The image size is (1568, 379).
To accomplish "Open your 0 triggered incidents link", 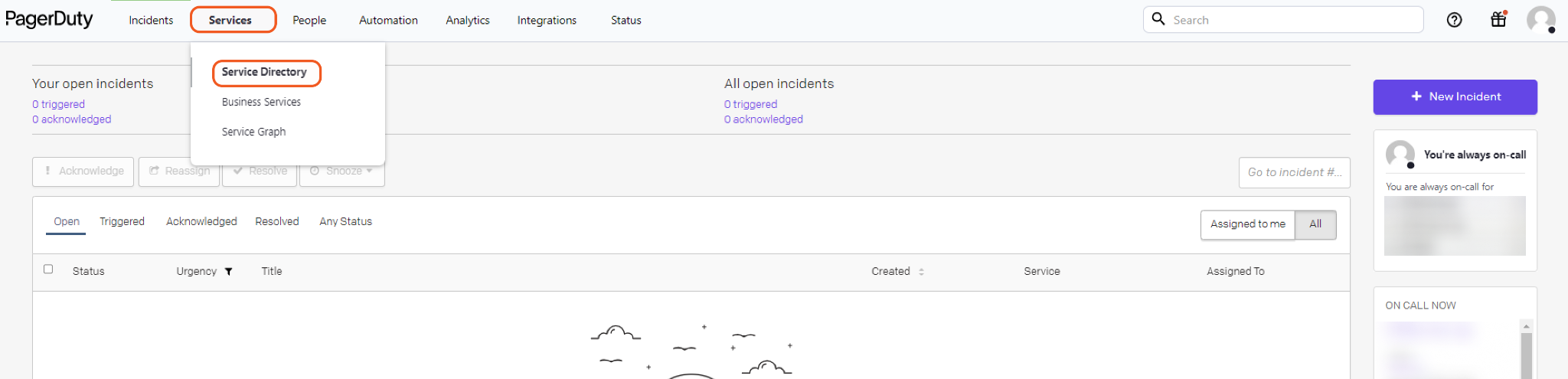I will coord(58,104).
